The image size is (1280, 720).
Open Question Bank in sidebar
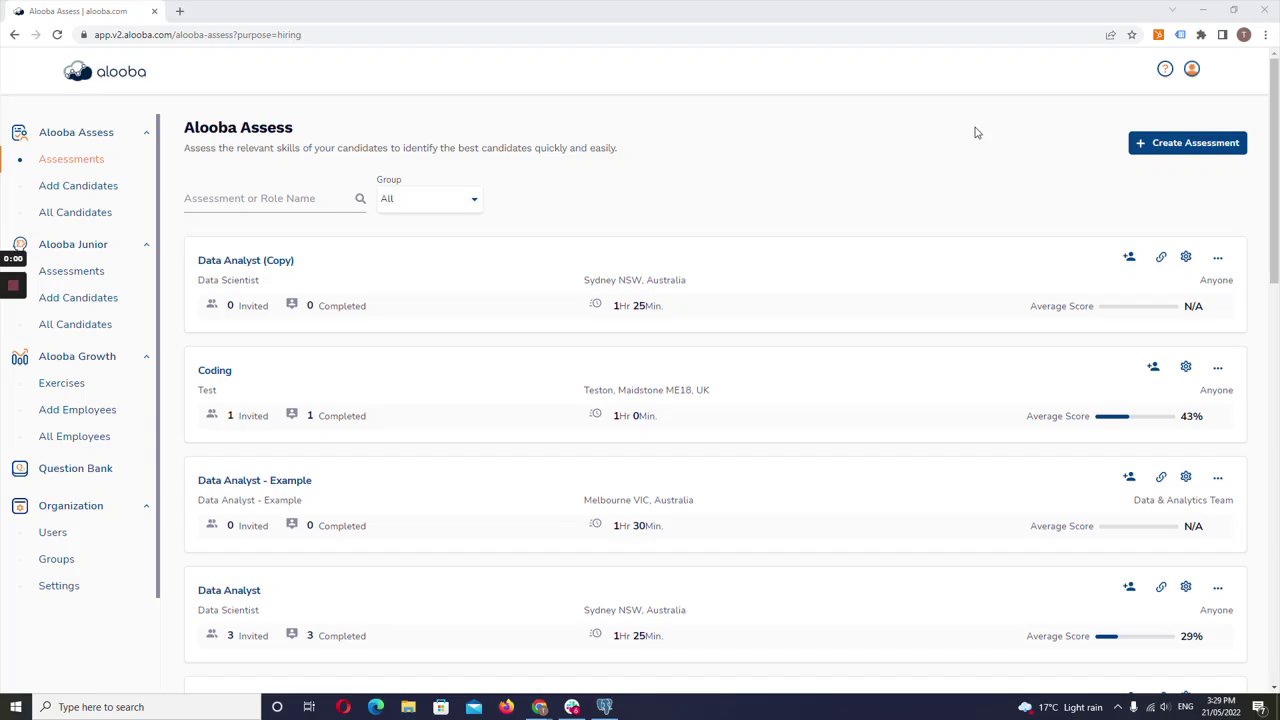[x=75, y=468]
